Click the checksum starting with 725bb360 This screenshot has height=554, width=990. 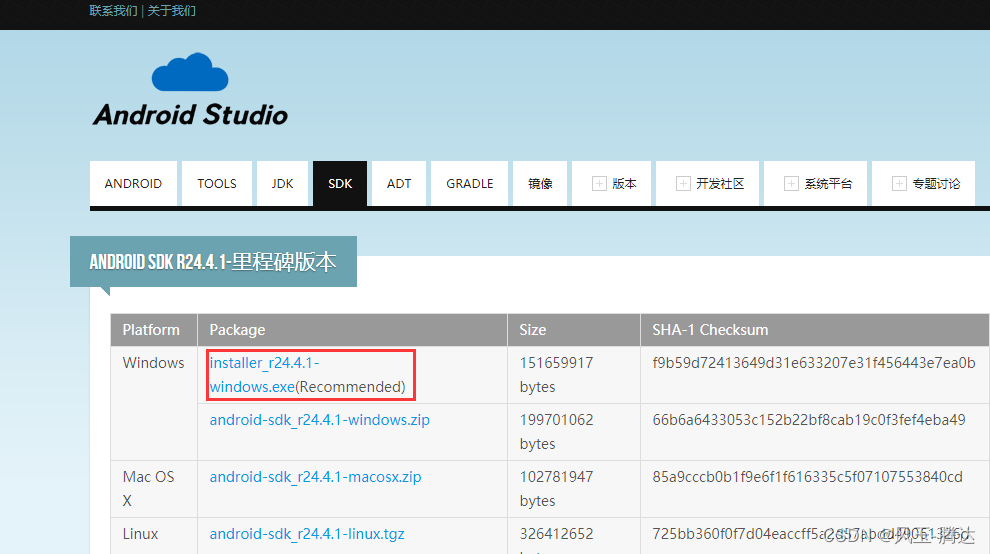tap(810, 534)
